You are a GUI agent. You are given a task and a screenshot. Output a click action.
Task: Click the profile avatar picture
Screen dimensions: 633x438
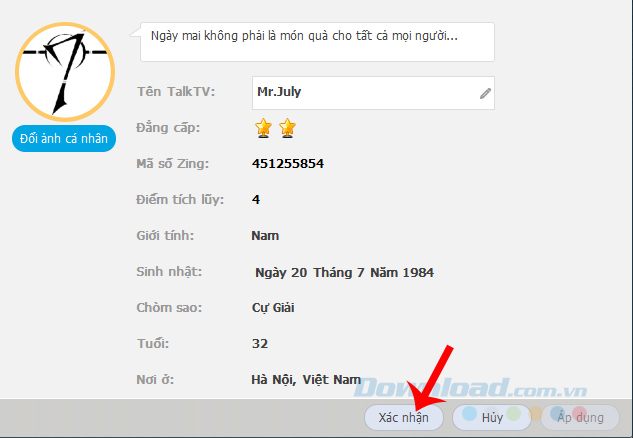pos(65,72)
